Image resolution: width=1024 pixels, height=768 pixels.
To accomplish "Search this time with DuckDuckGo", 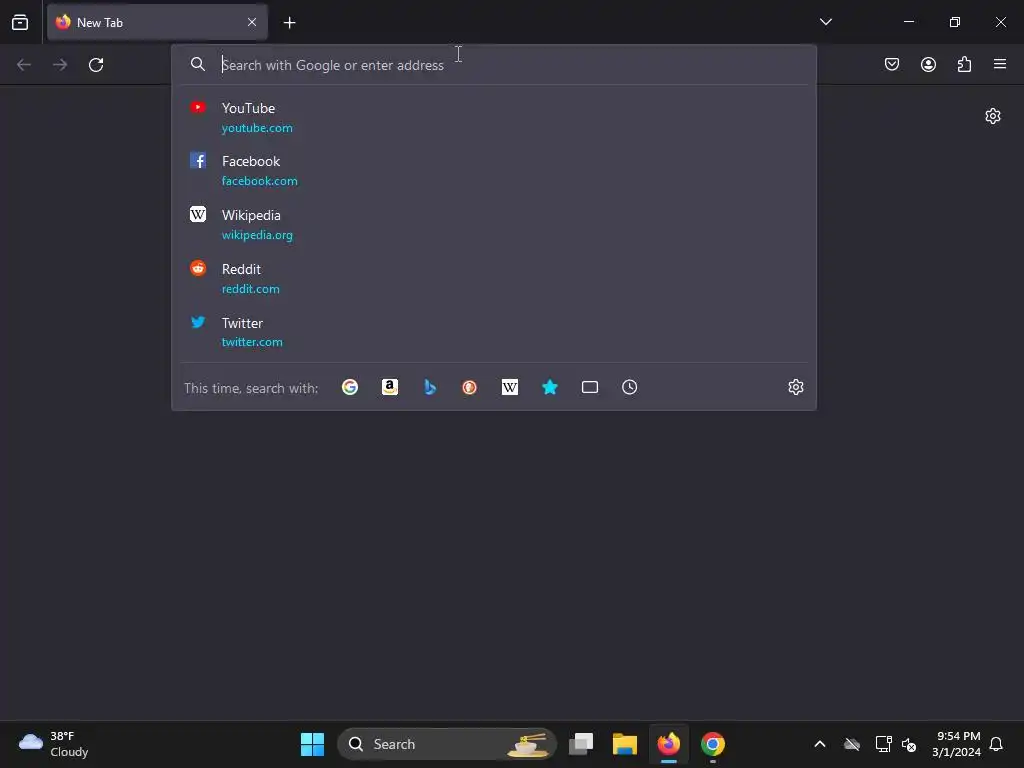I will 470,387.
